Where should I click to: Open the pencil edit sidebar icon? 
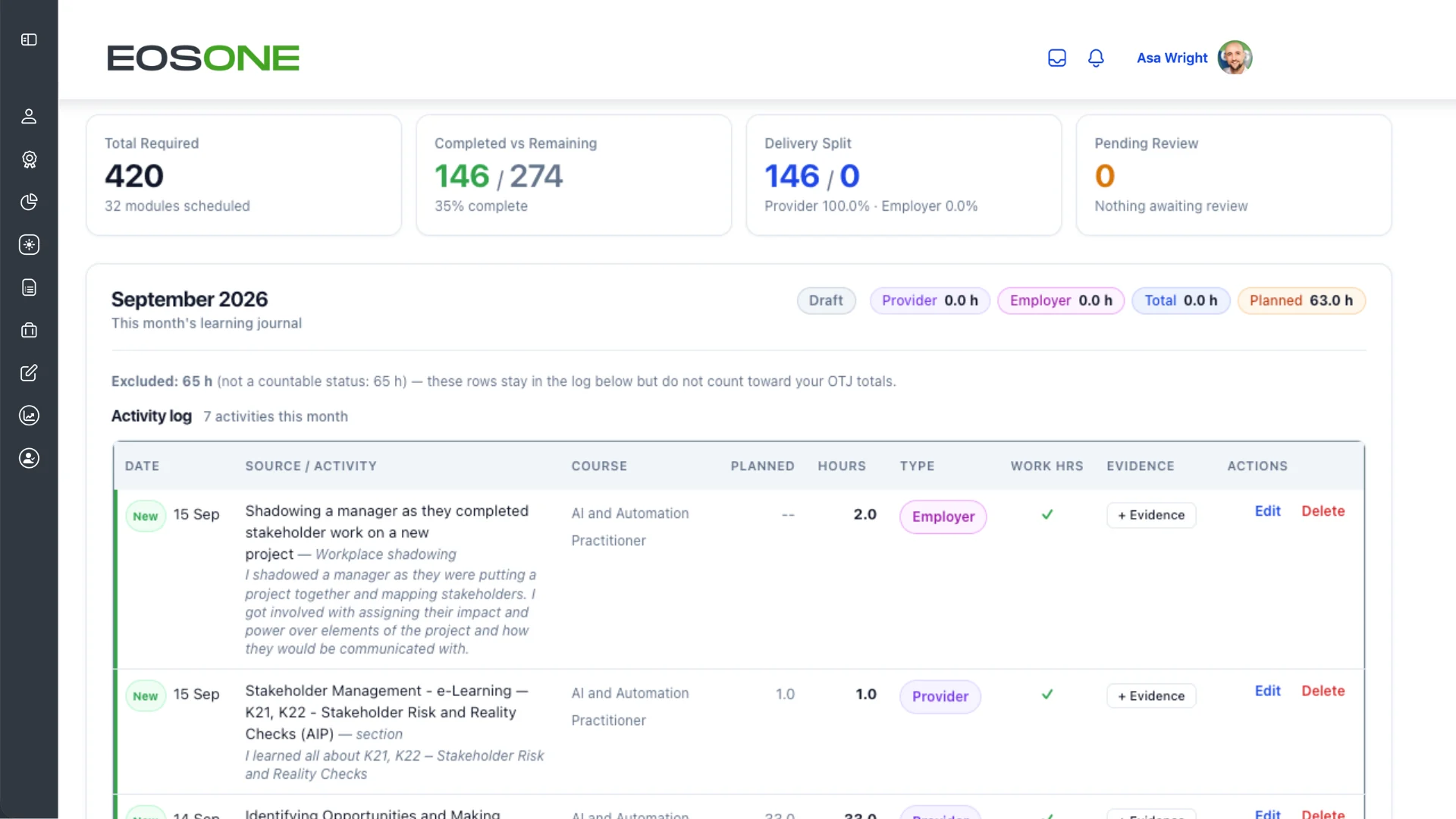(29, 372)
